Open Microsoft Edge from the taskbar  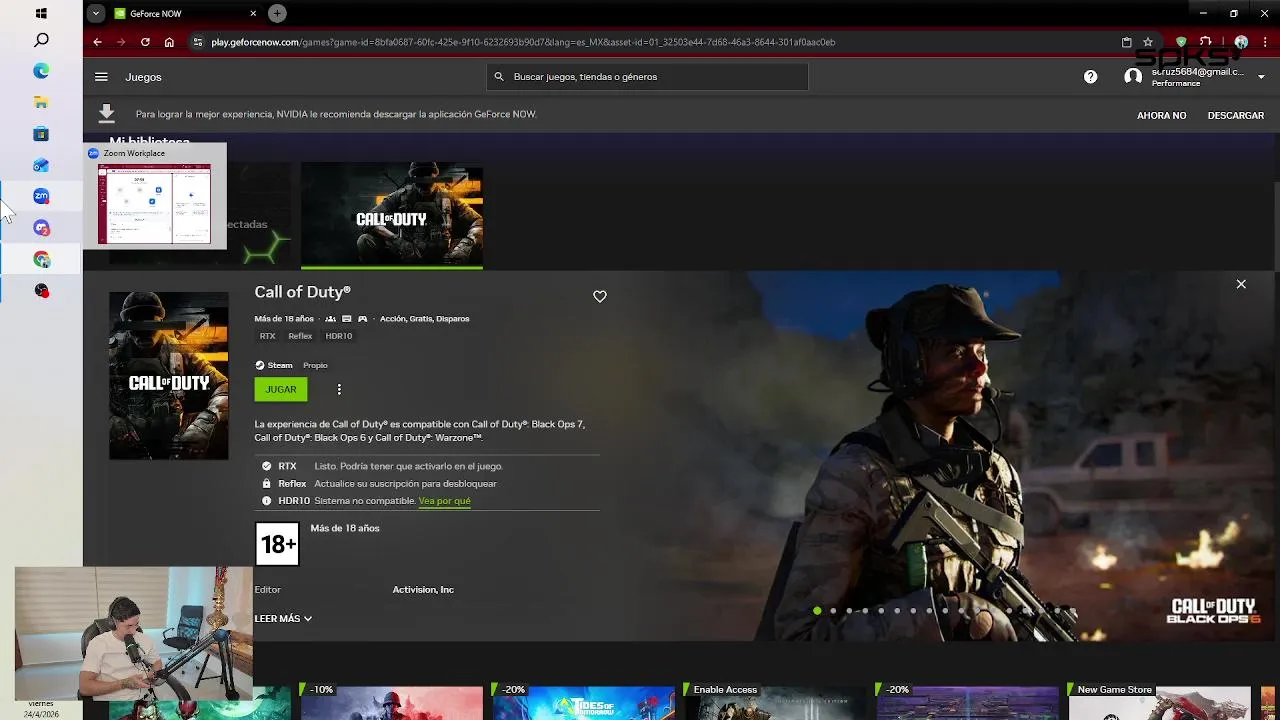coord(41,71)
